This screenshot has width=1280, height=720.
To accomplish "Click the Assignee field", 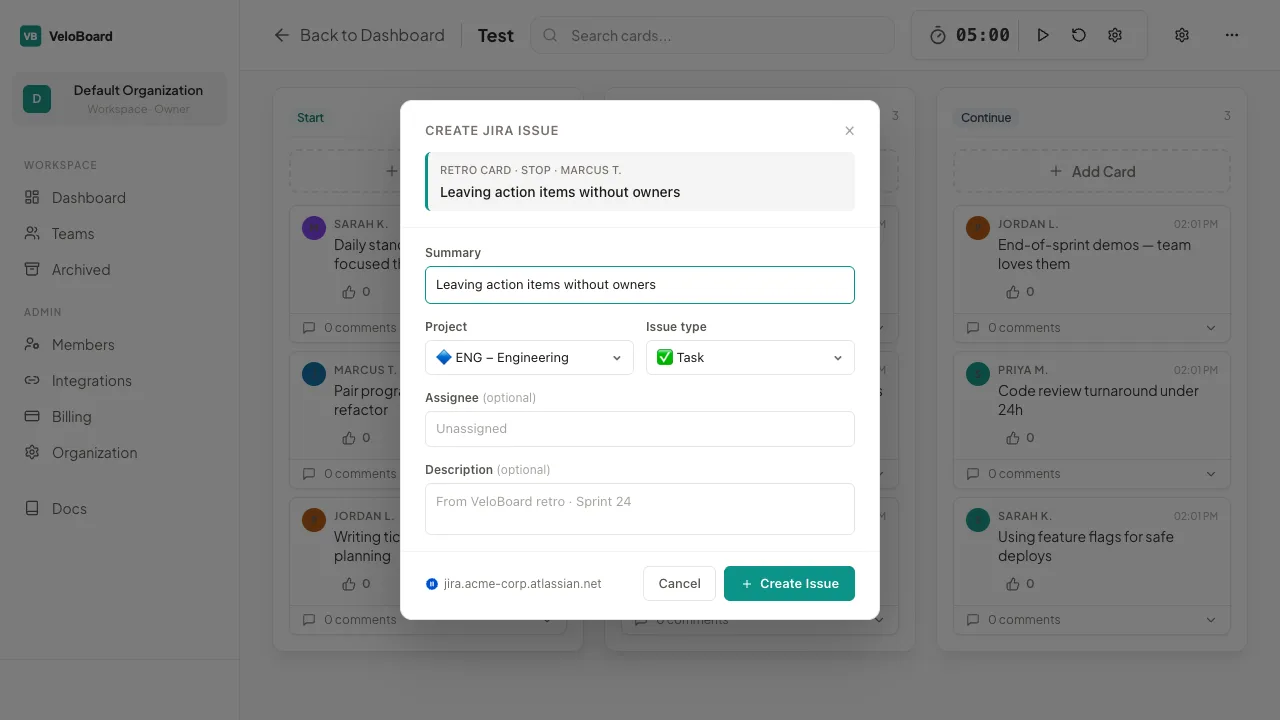I will 640,429.
